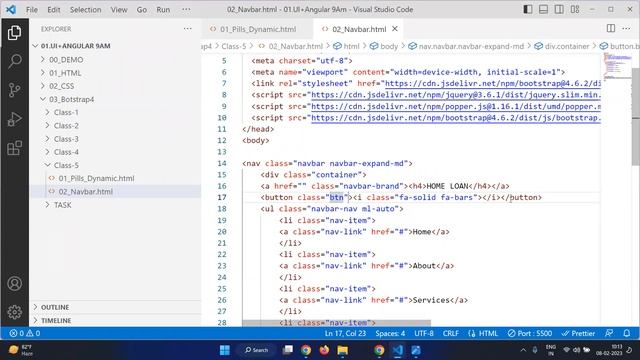Toggle secondary side bar layout icon

click(559, 9)
